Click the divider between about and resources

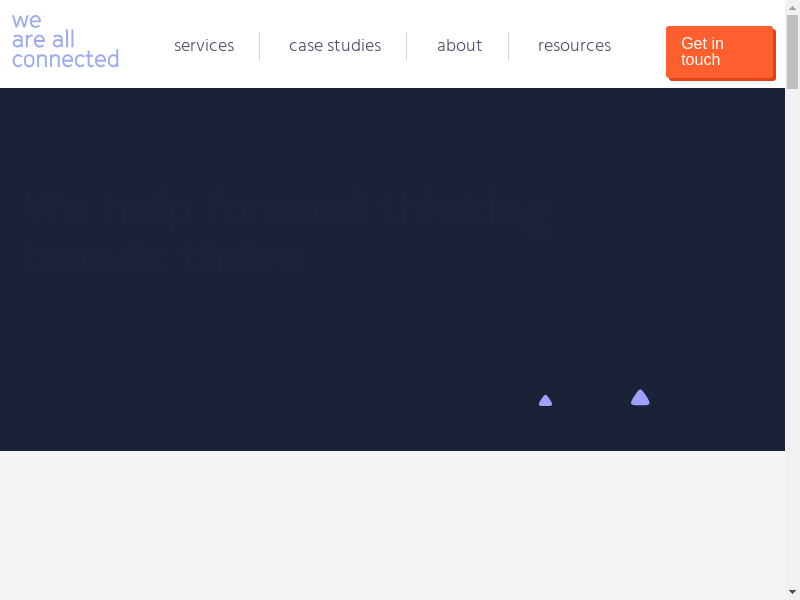tap(509, 46)
